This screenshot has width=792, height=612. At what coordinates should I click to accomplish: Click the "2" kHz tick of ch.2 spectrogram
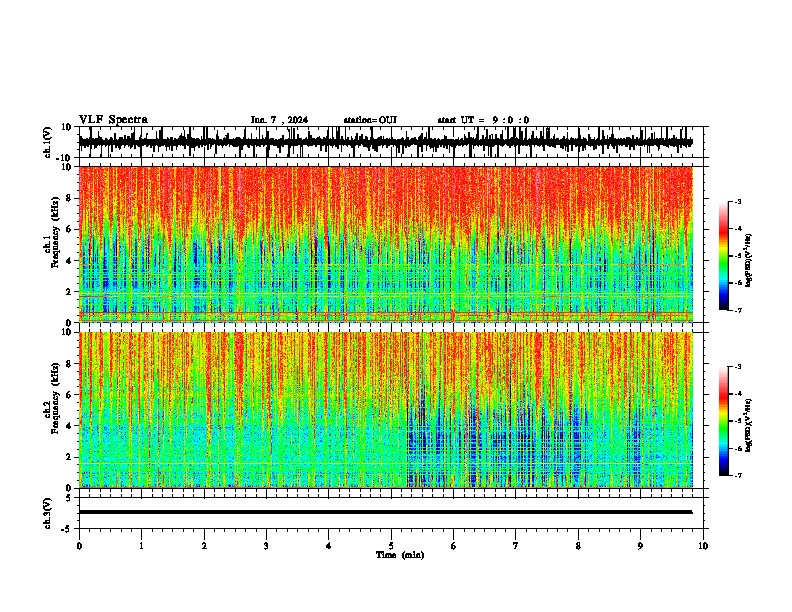[69, 457]
